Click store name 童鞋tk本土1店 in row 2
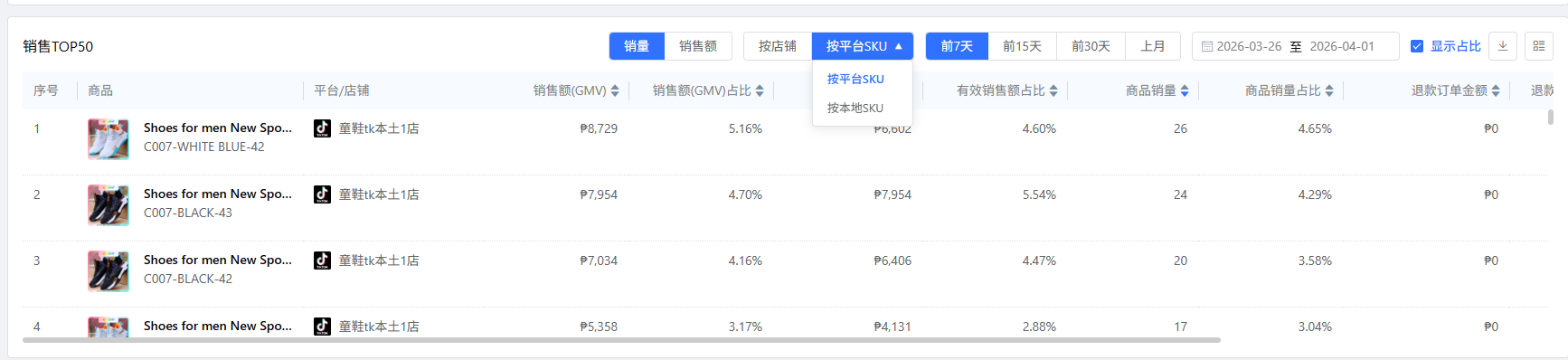 pyautogui.click(x=379, y=194)
